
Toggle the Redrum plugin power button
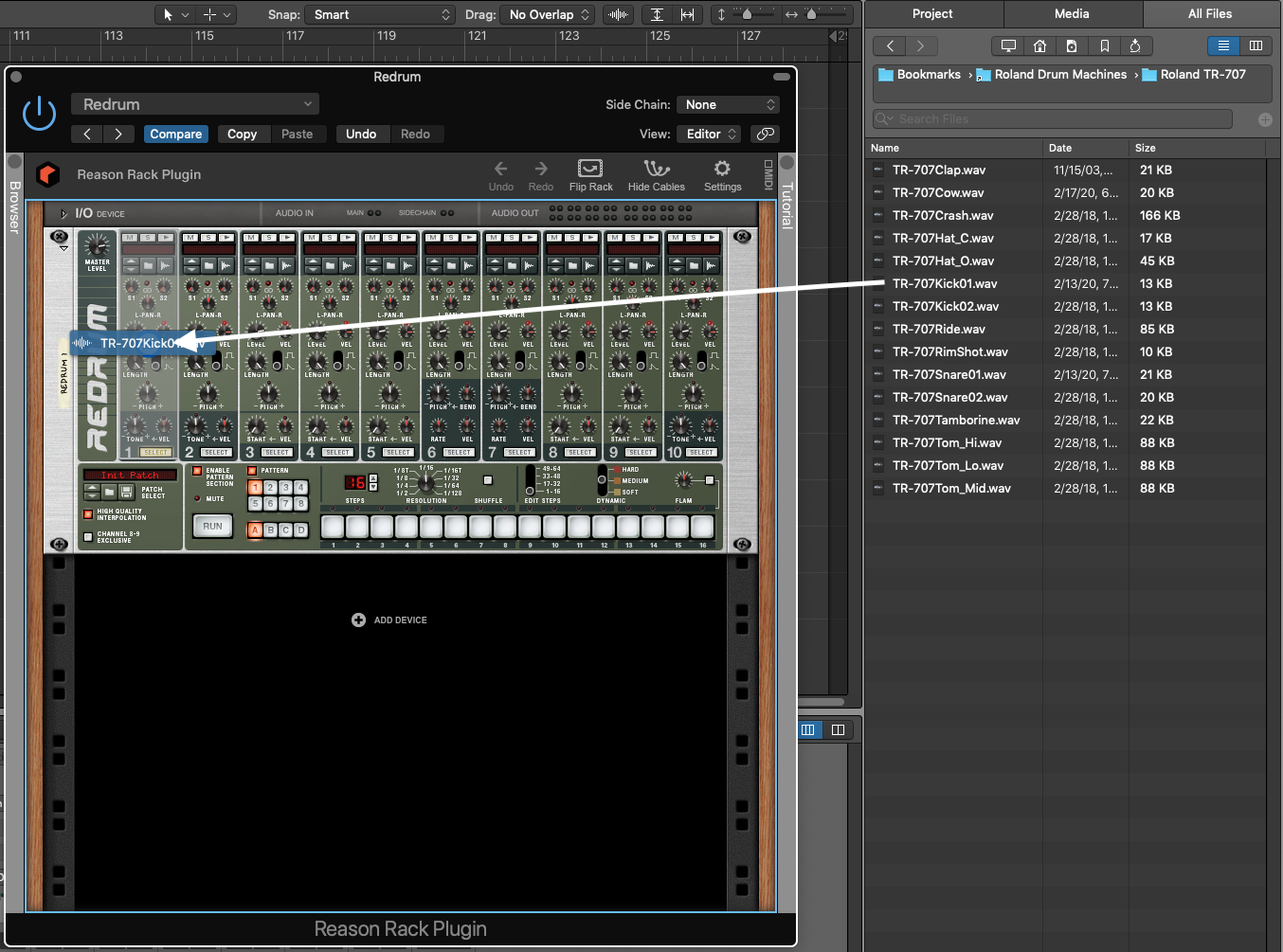(39, 114)
